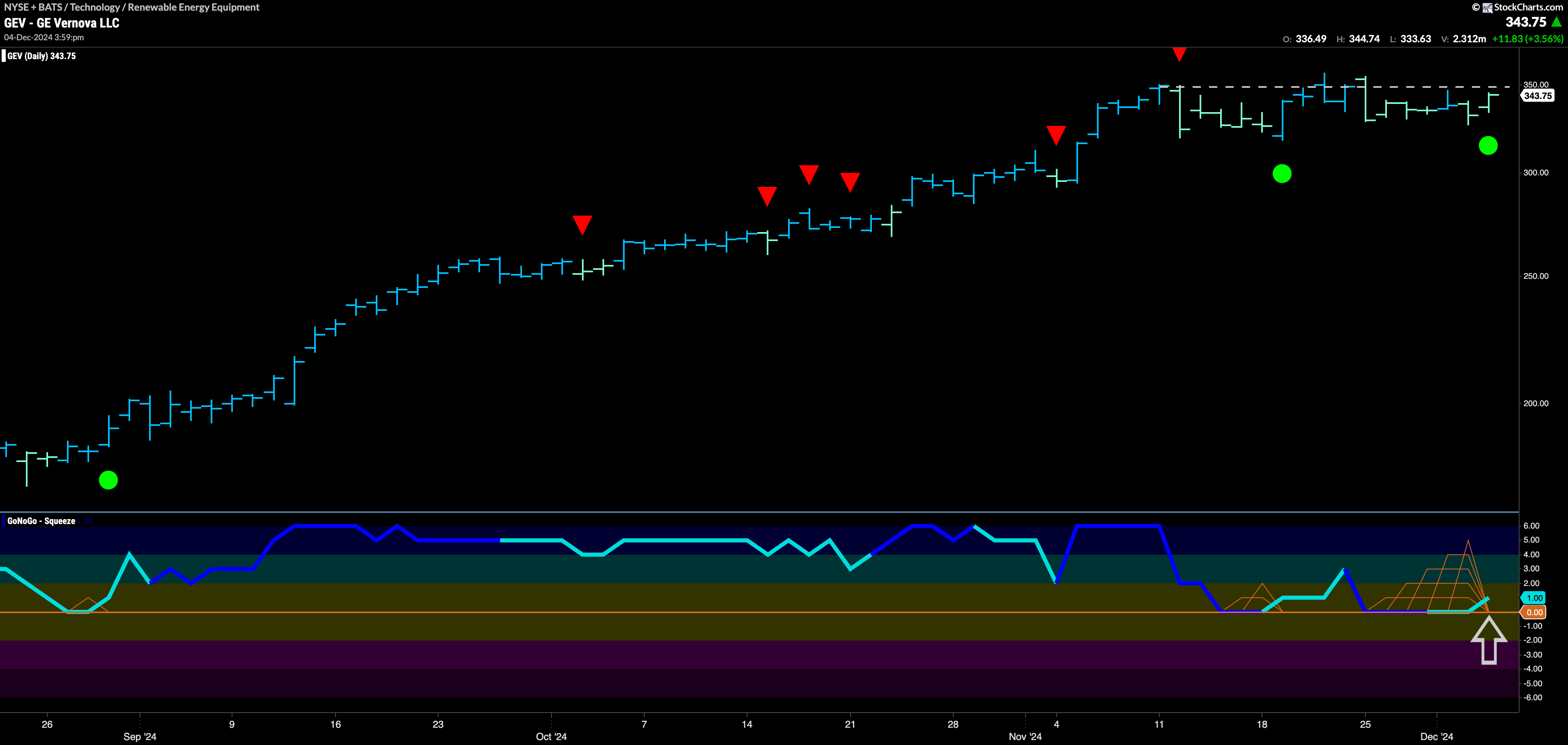Click the 23 date tick label

point(438,724)
